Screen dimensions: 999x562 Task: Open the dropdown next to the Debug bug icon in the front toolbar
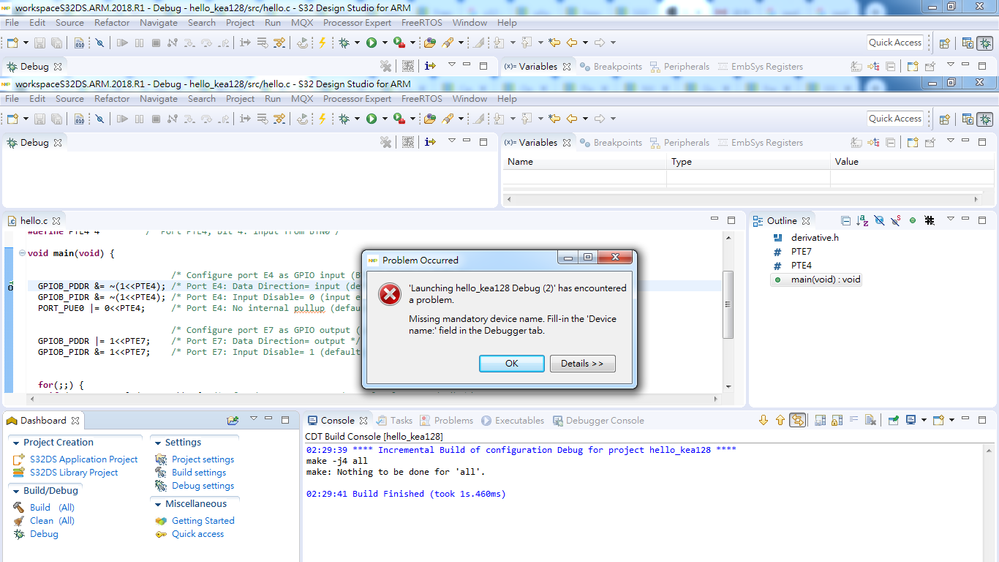point(357,119)
